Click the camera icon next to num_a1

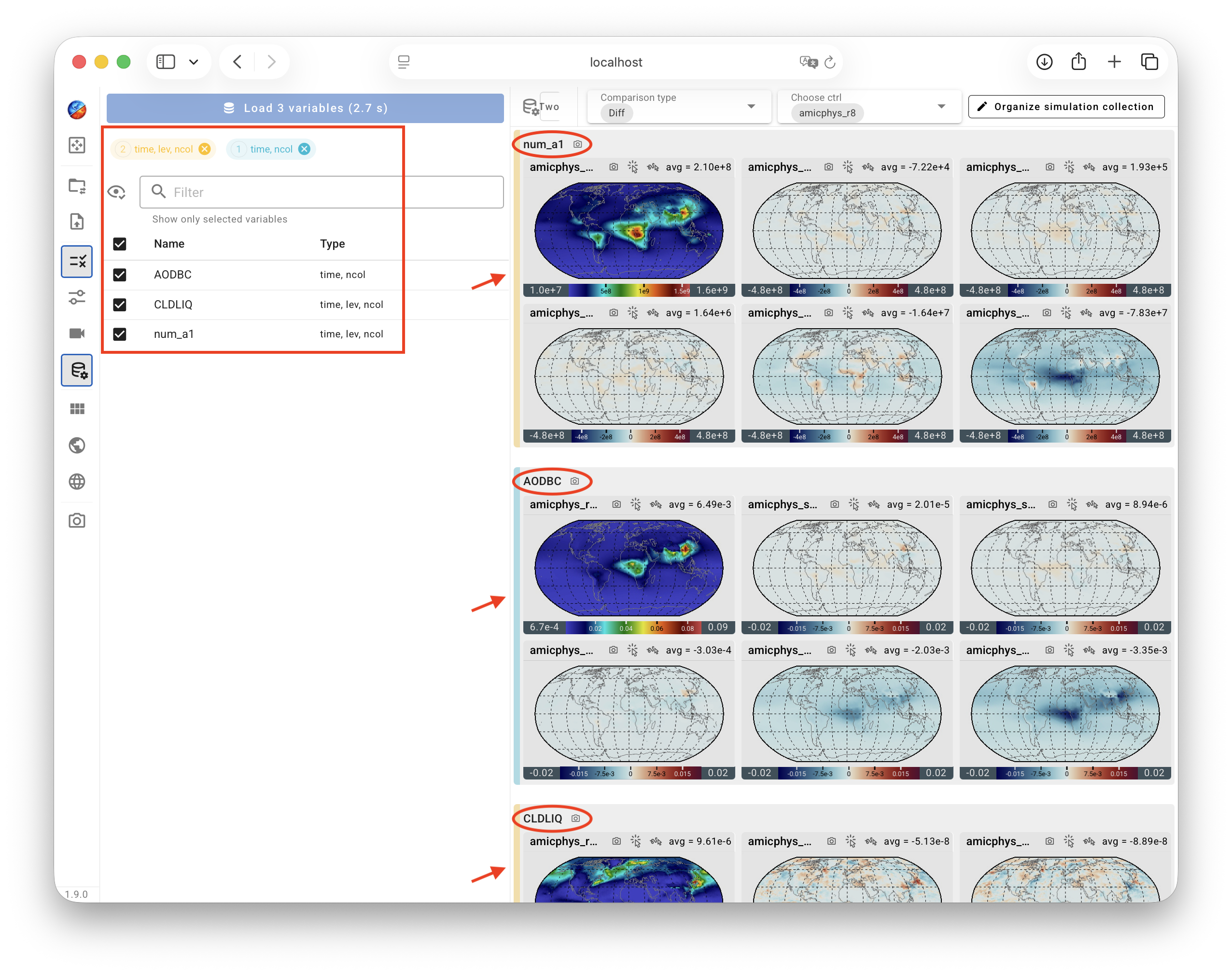pyautogui.click(x=578, y=144)
